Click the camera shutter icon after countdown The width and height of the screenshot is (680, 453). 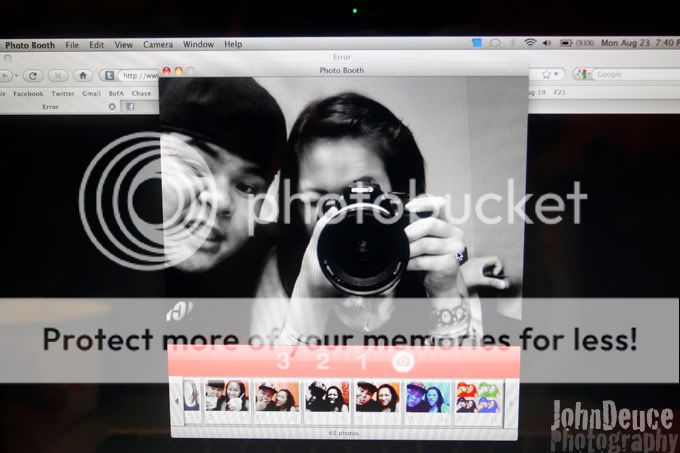403,361
